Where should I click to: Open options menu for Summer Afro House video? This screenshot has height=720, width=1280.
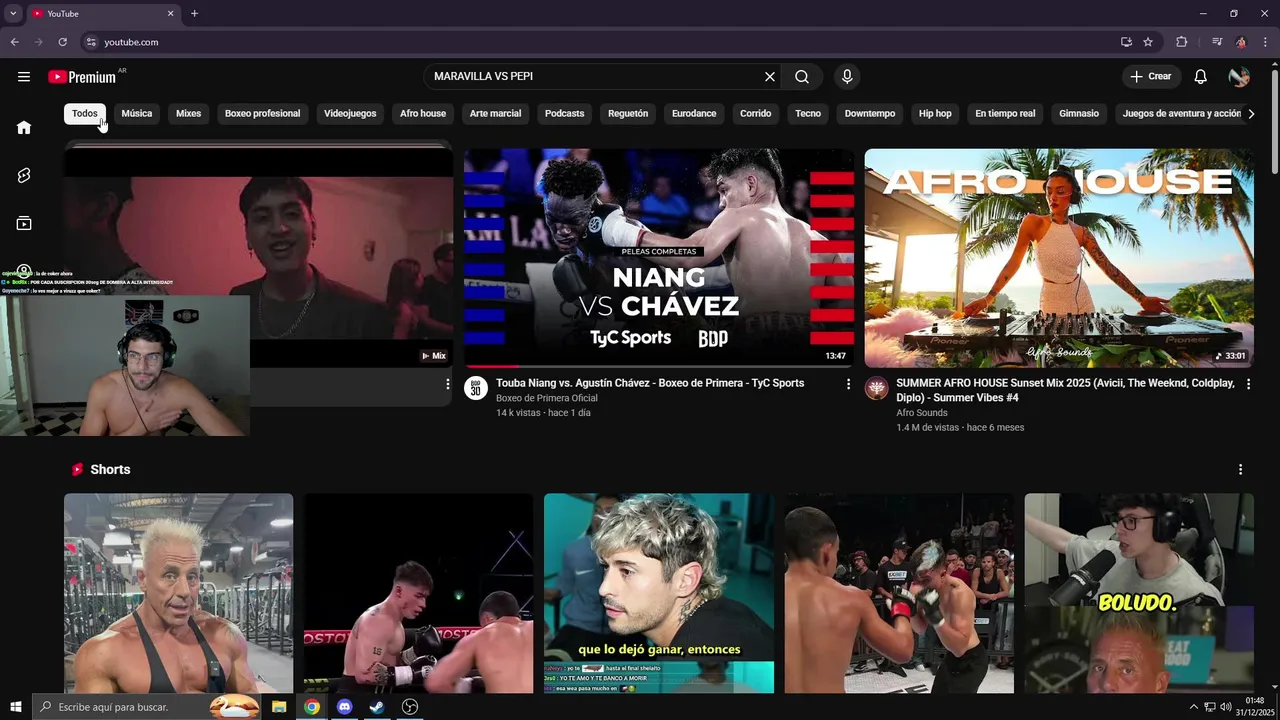point(1248,384)
